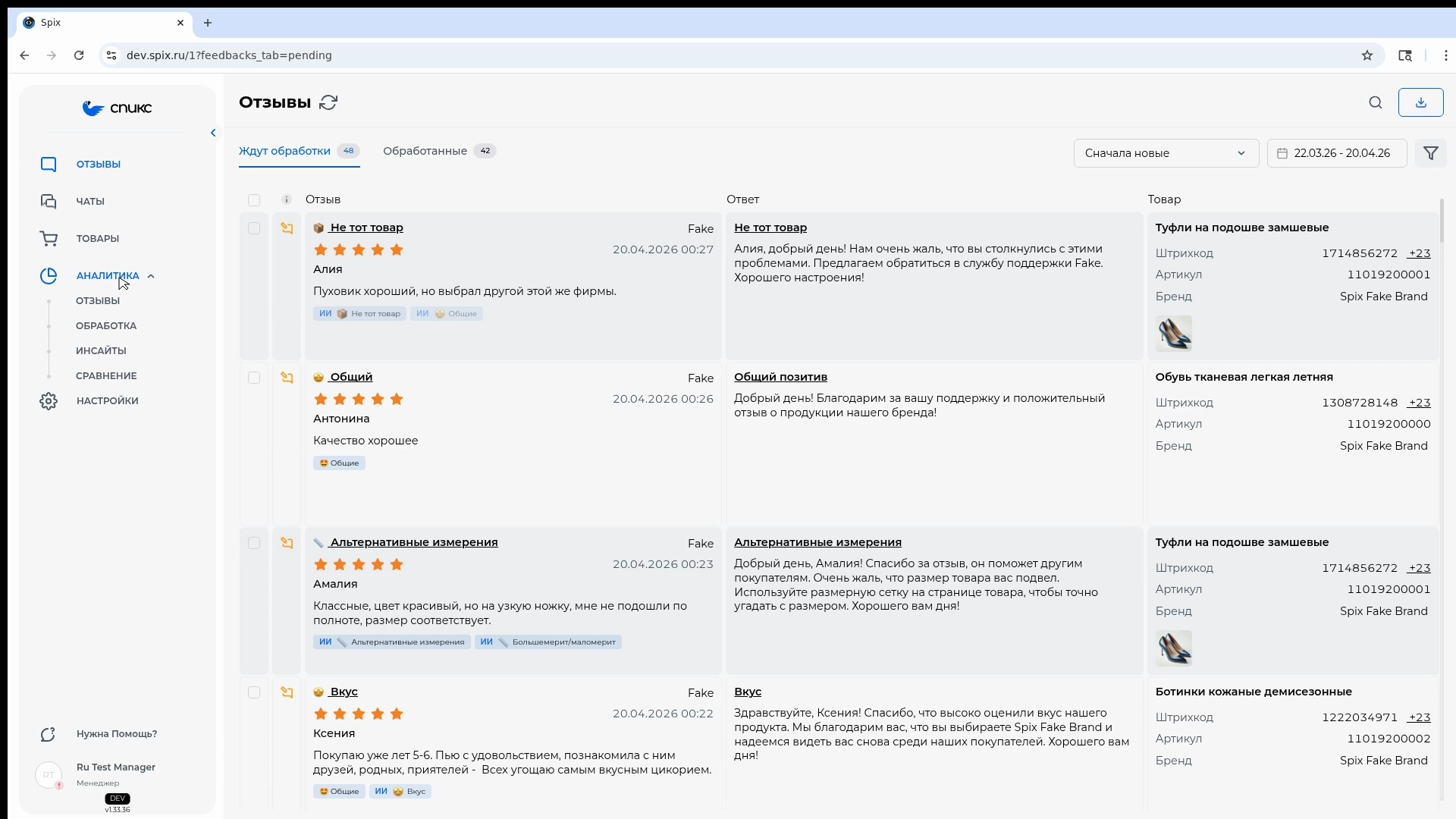Tick checkbox for Антонина's review
1456x819 pixels.
click(254, 378)
